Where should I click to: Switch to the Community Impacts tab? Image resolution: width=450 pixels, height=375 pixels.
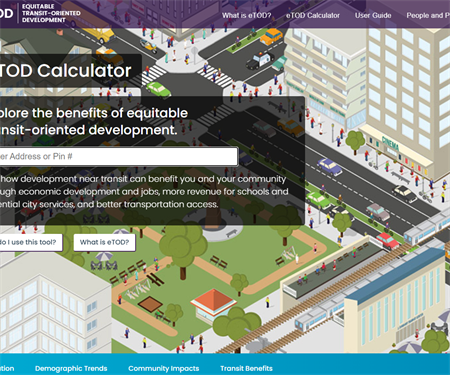tap(164, 368)
